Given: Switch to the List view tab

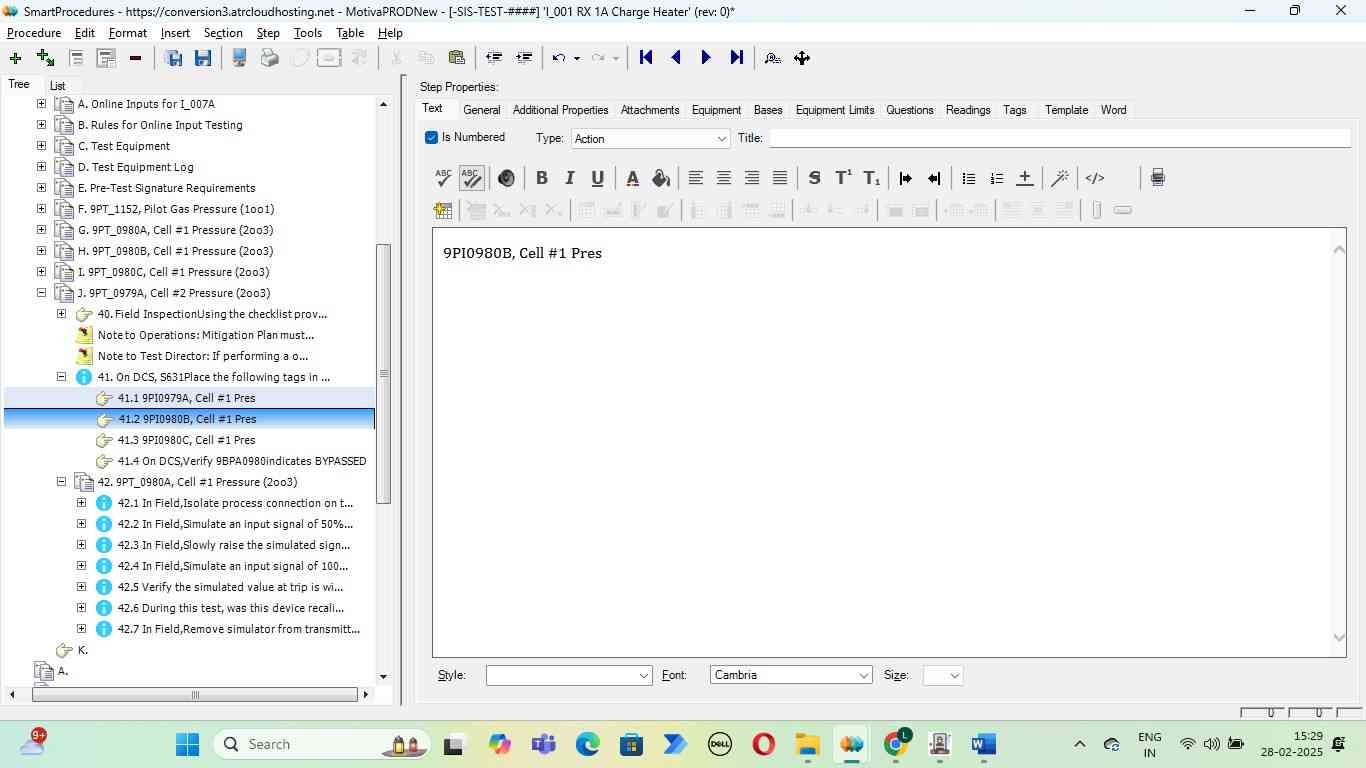Looking at the screenshot, I should tap(57, 86).
